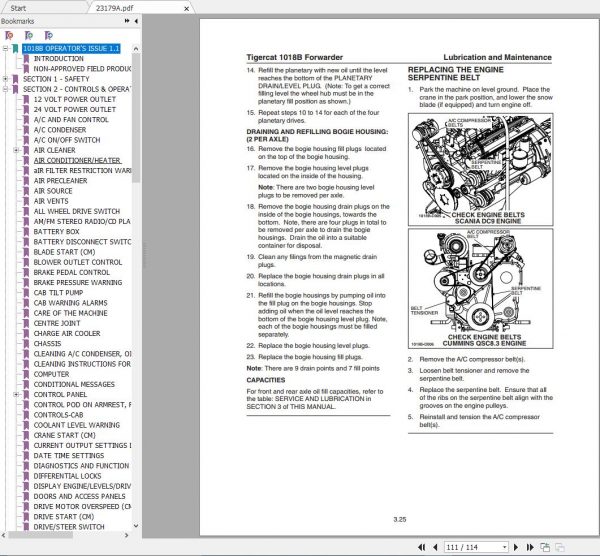Go to ALL WHEEL DRIVE SWITCH bookmark
600x556 pixels.
tap(77, 211)
